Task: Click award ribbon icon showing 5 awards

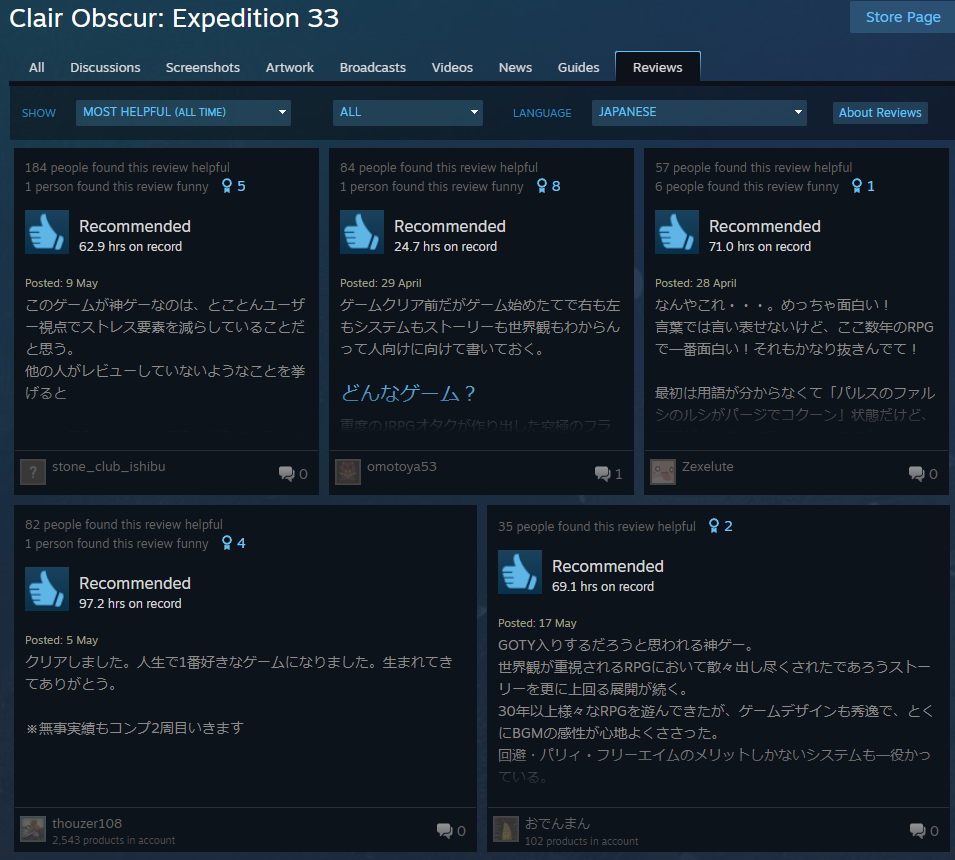Action: tap(227, 186)
